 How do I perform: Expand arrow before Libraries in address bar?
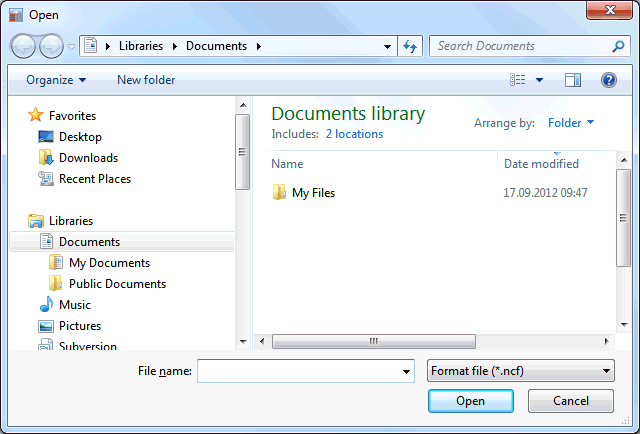click(108, 46)
